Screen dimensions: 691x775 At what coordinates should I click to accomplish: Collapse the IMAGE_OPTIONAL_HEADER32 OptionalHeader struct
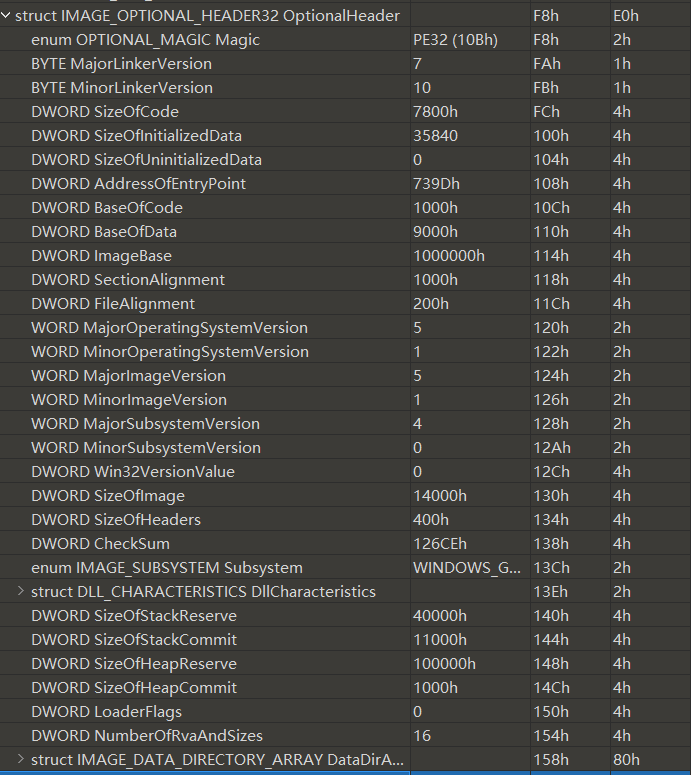pos(6,16)
